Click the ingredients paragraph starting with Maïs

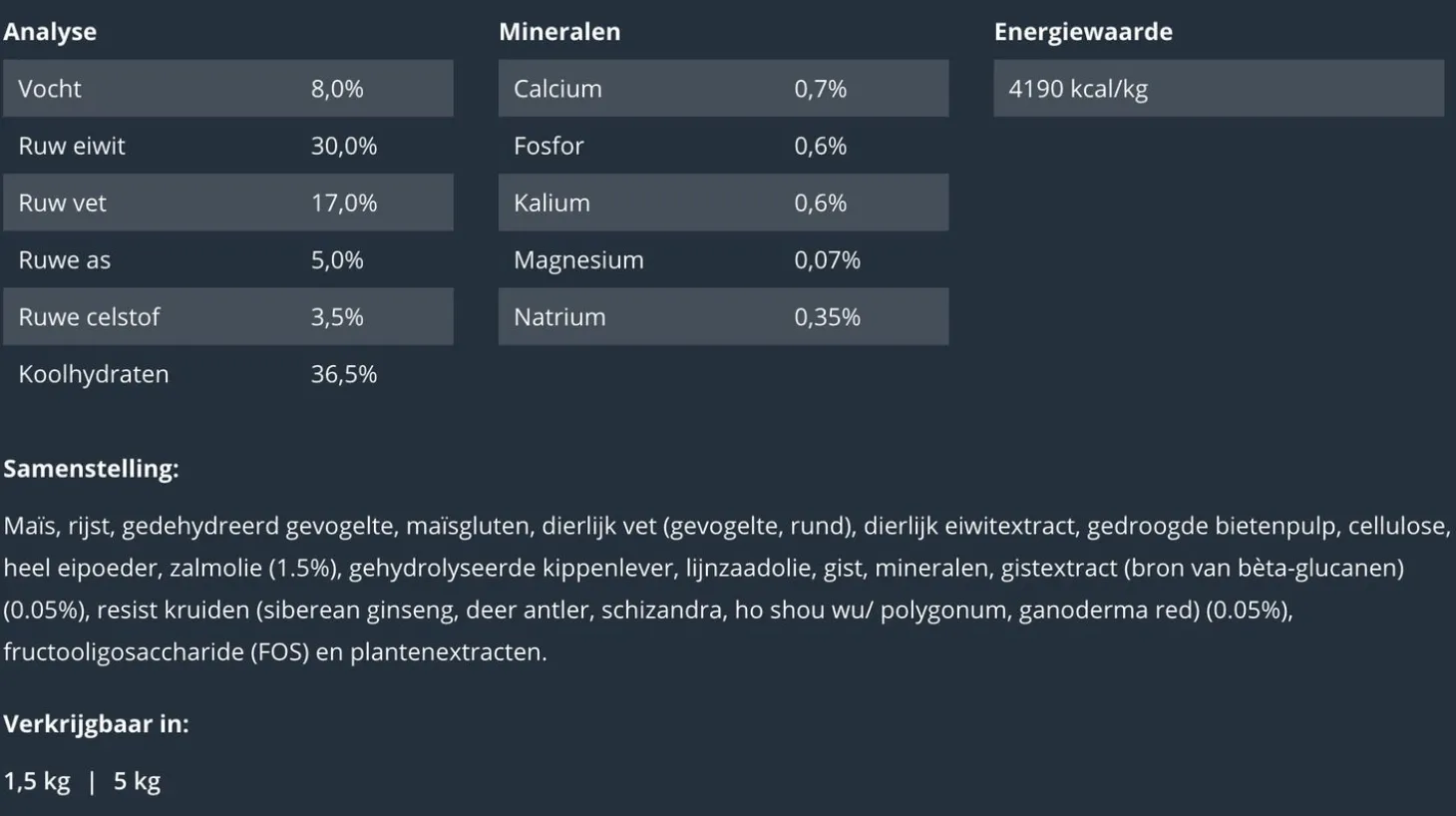coord(726,589)
